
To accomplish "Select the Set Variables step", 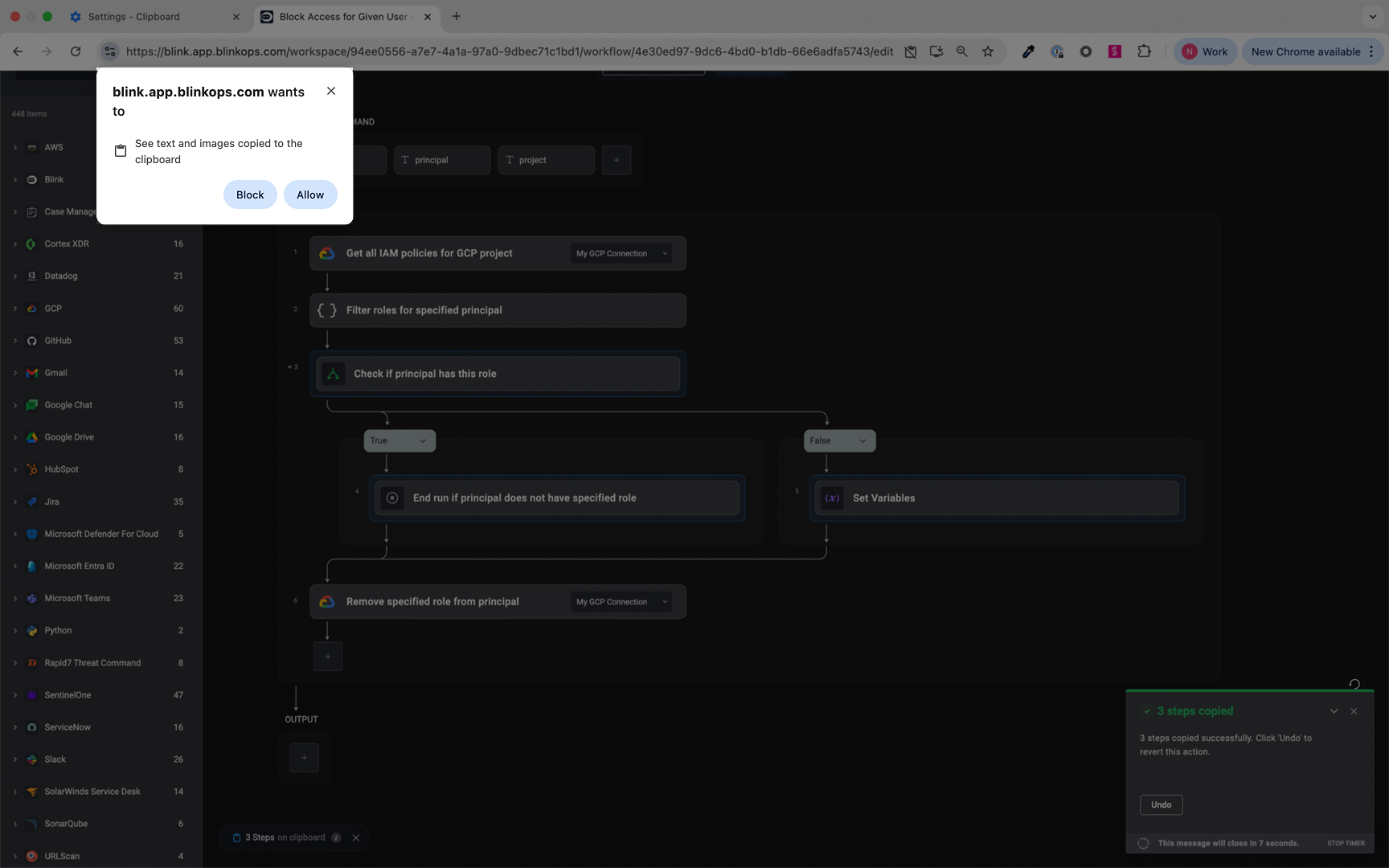I will tap(997, 498).
